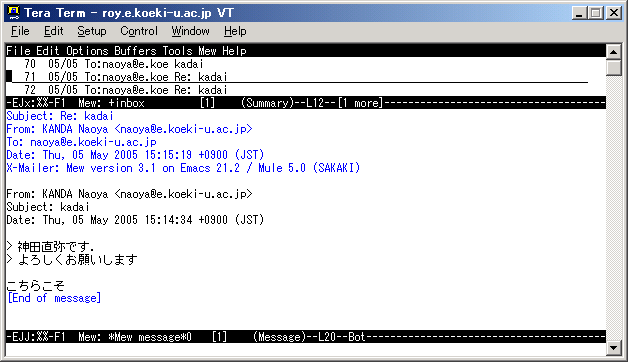Click the reply text こちらこそ
This screenshot has width=628, height=362.
35,285
